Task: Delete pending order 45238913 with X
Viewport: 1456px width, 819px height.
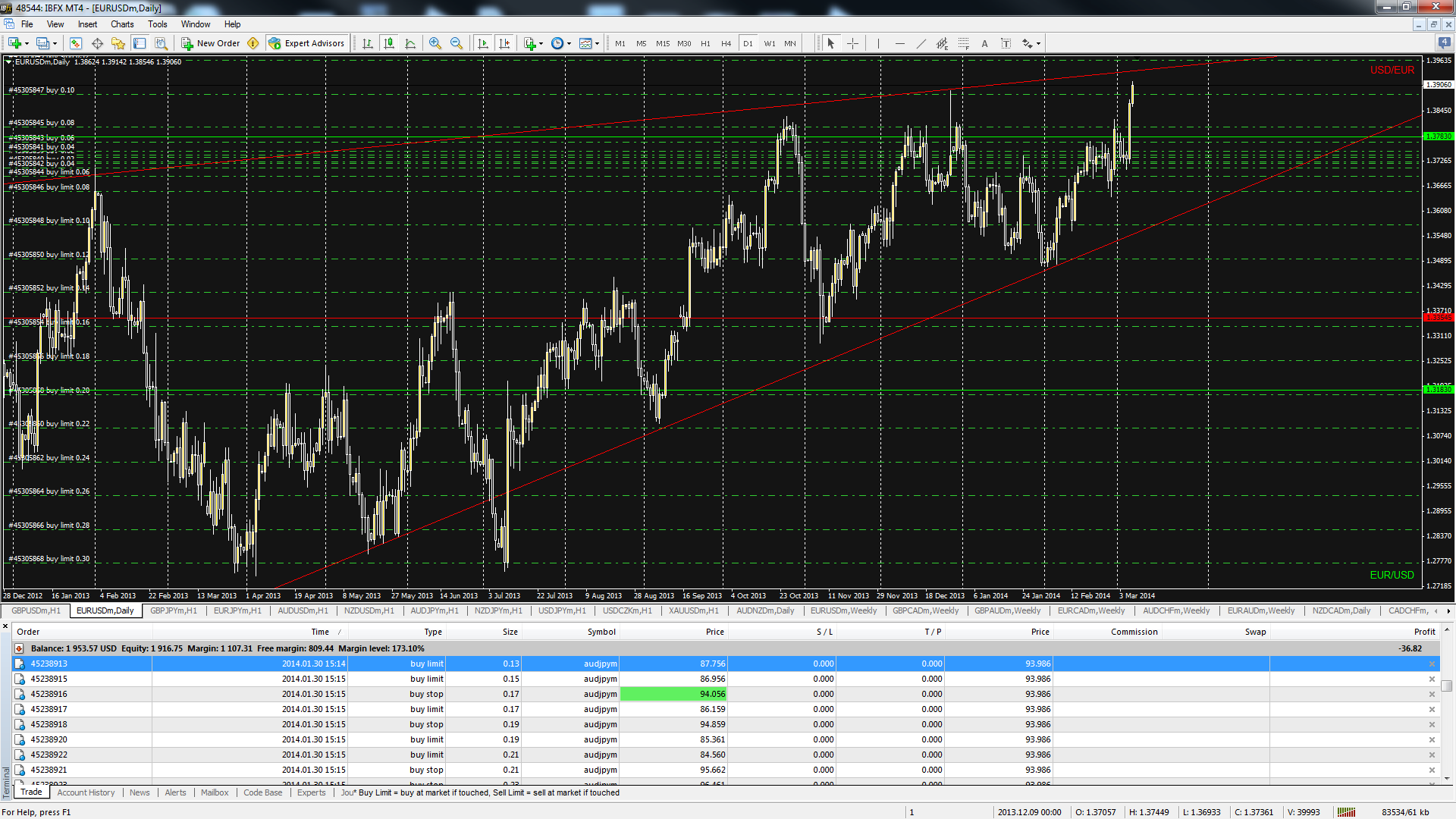Action: pyautogui.click(x=1432, y=664)
